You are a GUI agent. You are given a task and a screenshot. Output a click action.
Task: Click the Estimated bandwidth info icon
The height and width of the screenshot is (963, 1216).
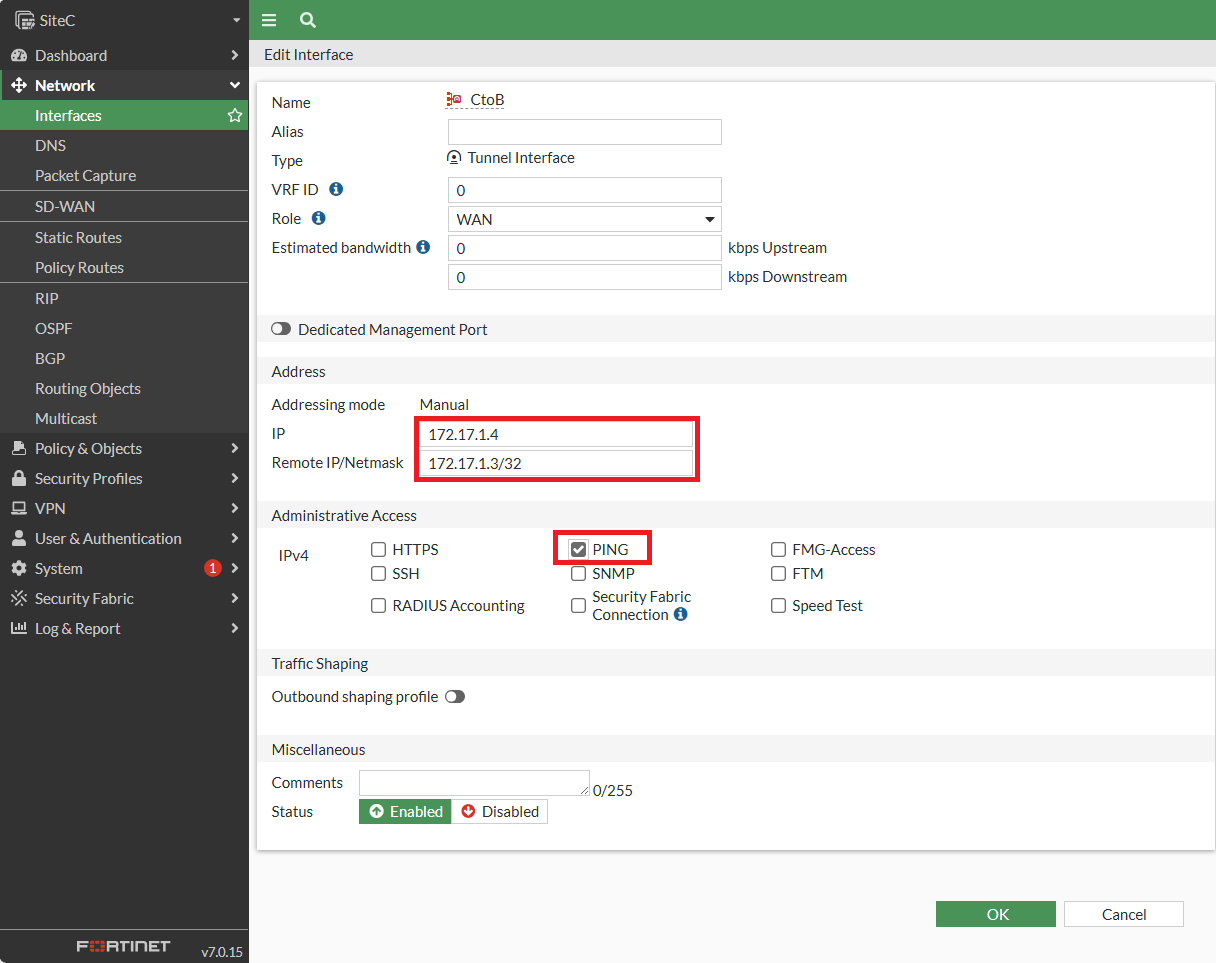coord(423,247)
